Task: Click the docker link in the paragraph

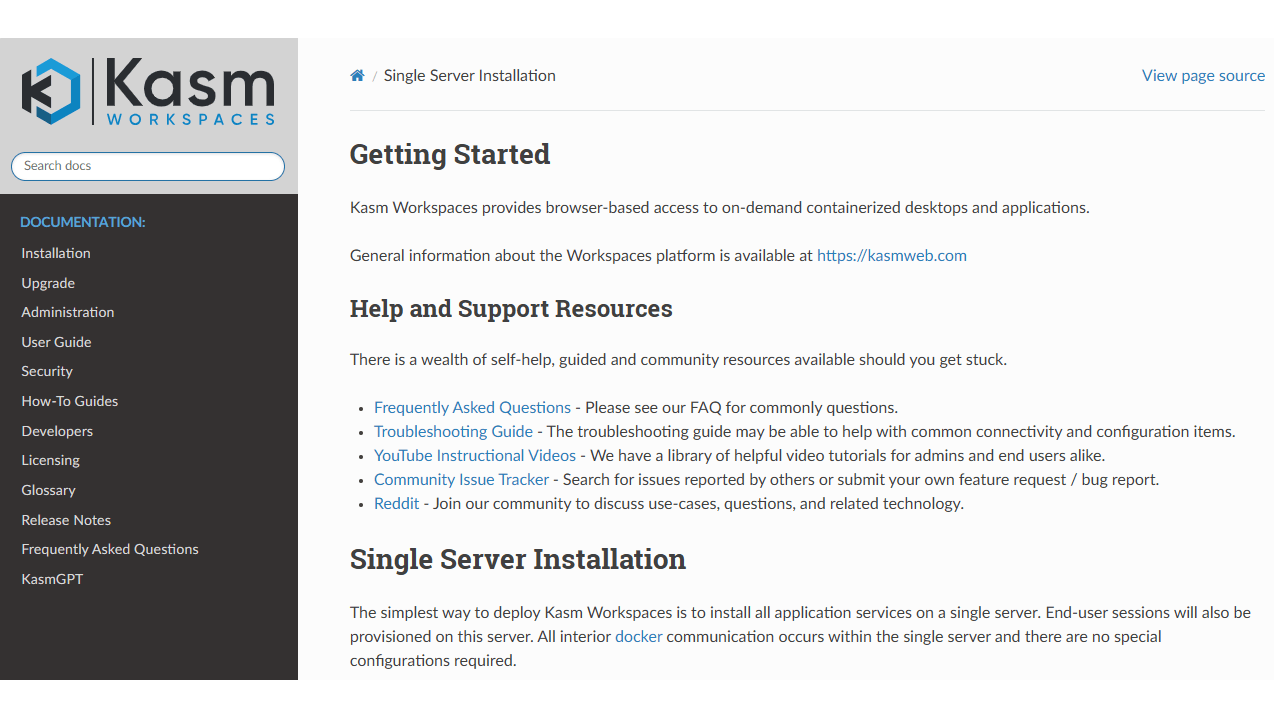Action: pyautogui.click(x=638, y=636)
